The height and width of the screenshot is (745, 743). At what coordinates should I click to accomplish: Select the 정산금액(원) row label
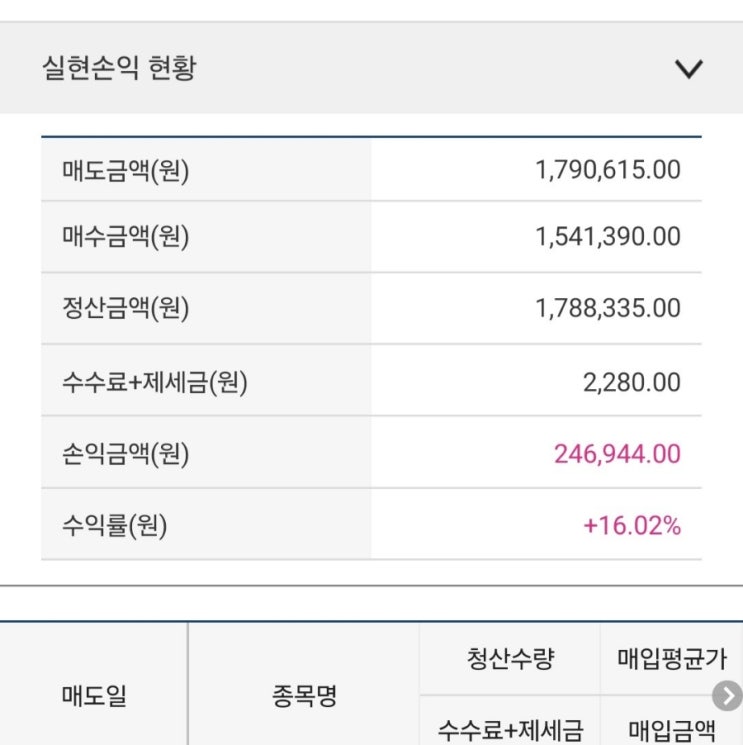pos(125,308)
